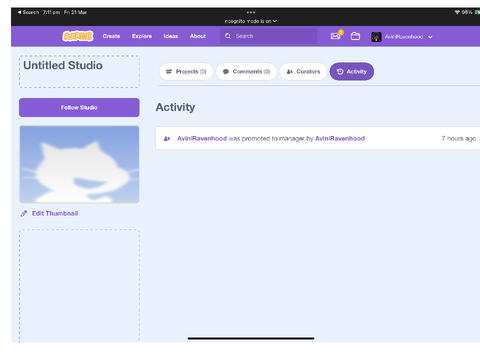Open the Explore menu item
Screen dimensions: 480x360
(x=142, y=36)
